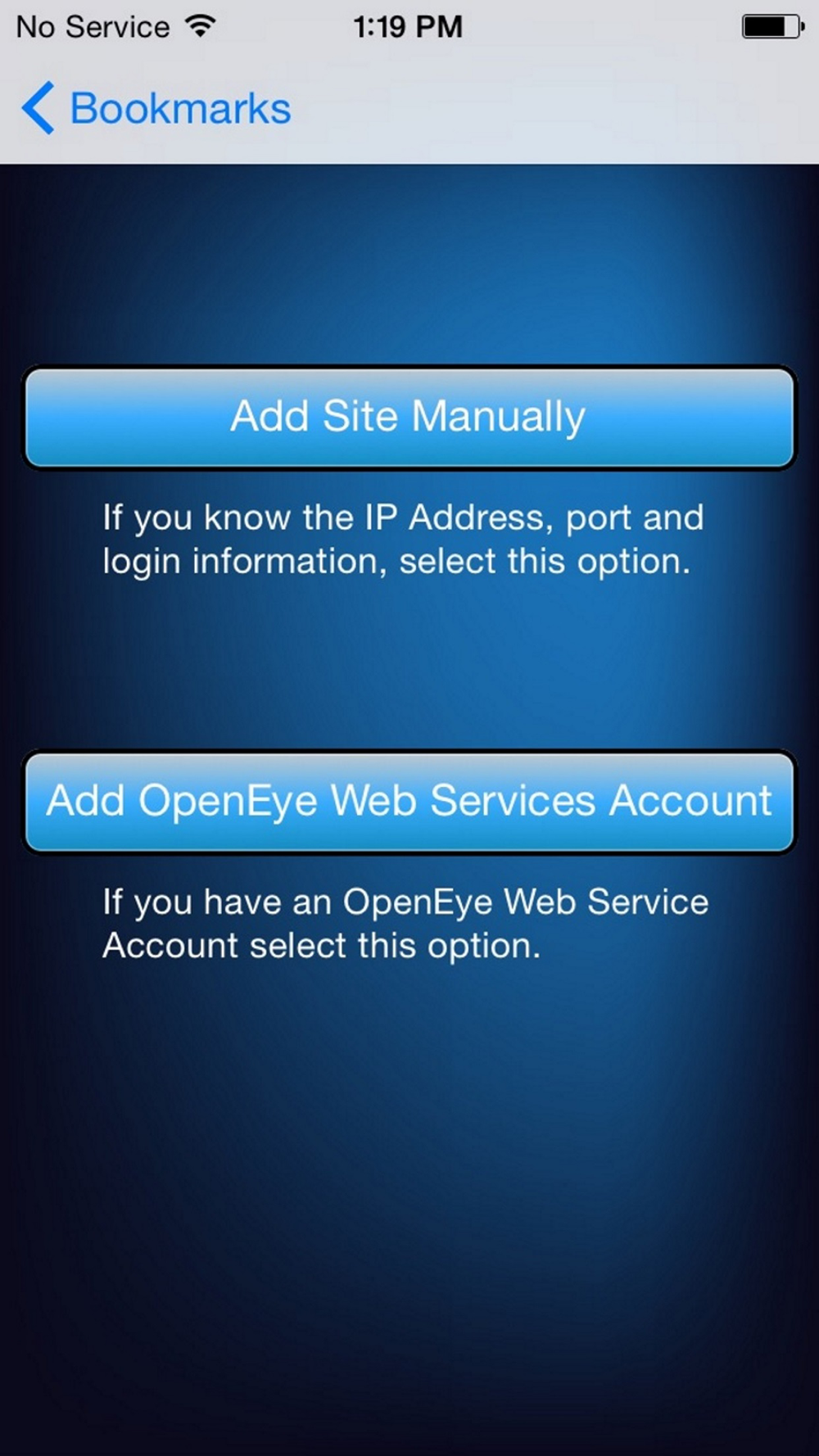Click the word 'Site' on first button
819x1456 pixels.
tap(360, 415)
